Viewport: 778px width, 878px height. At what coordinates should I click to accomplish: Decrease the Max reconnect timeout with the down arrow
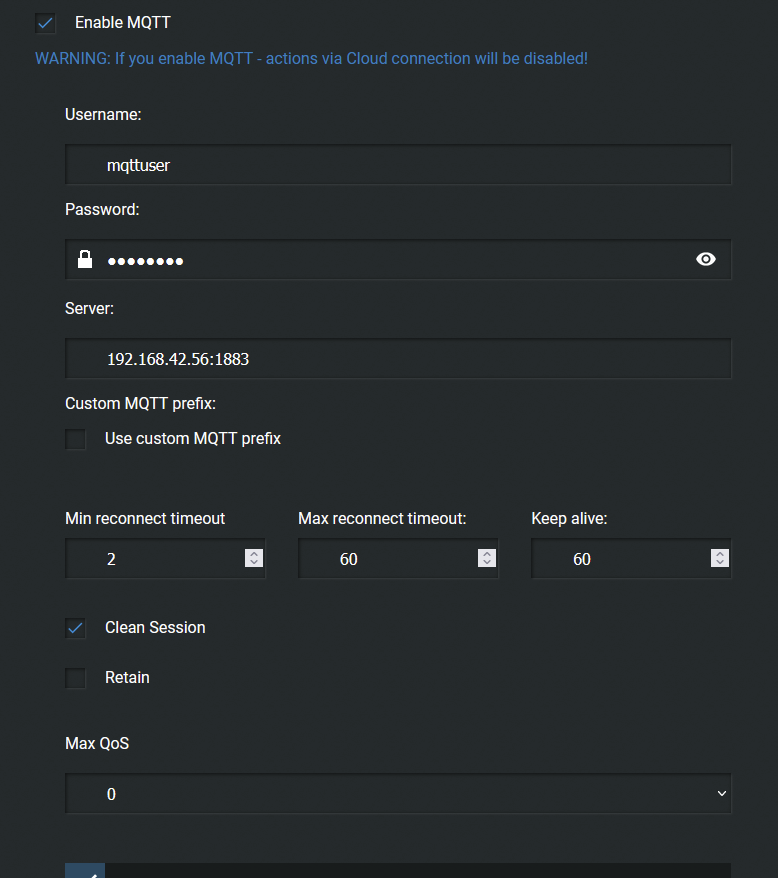487,562
